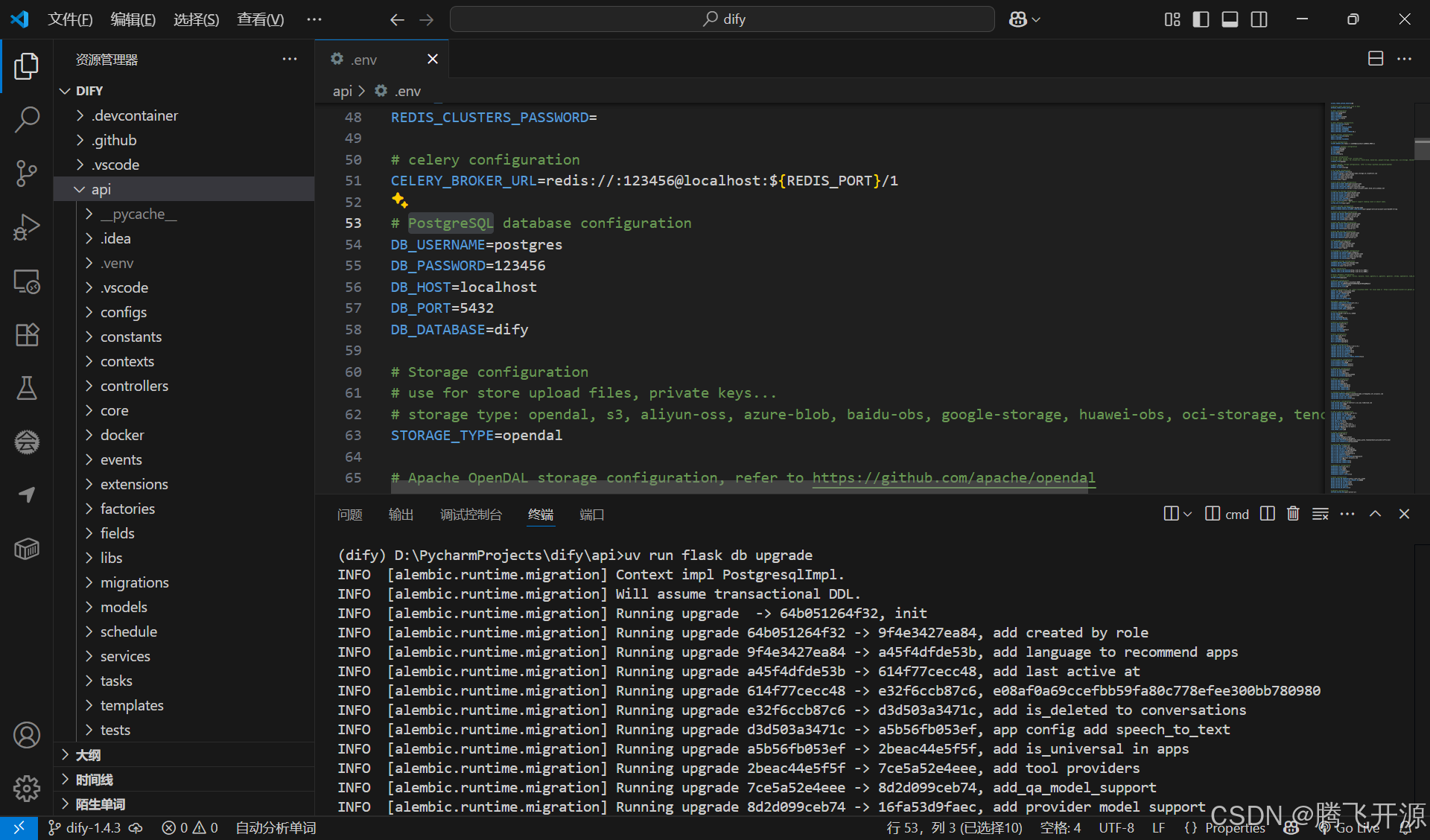Open the Testing flask view
1430x840 pixels.
[x=27, y=388]
